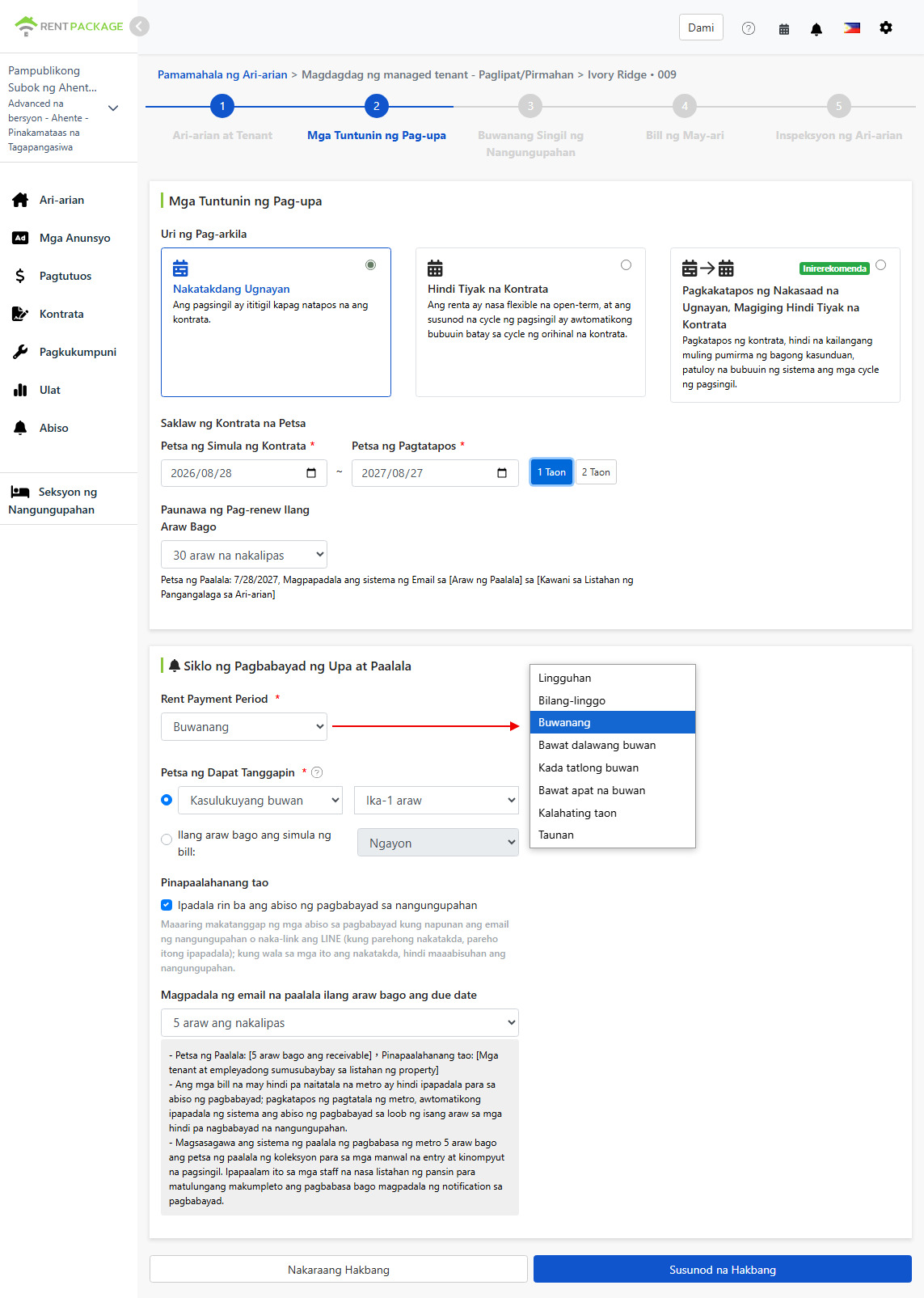Viewport: 924px width, 1298px height.
Task: Click the bell icon beside Abiso
Action: coord(20,428)
